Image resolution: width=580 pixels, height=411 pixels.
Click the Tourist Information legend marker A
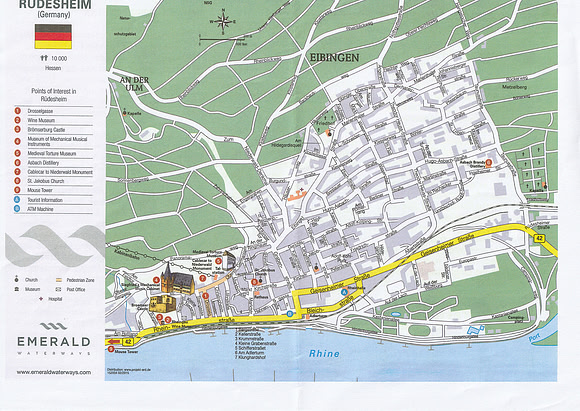pyautogui.click(x=17, y=200)
